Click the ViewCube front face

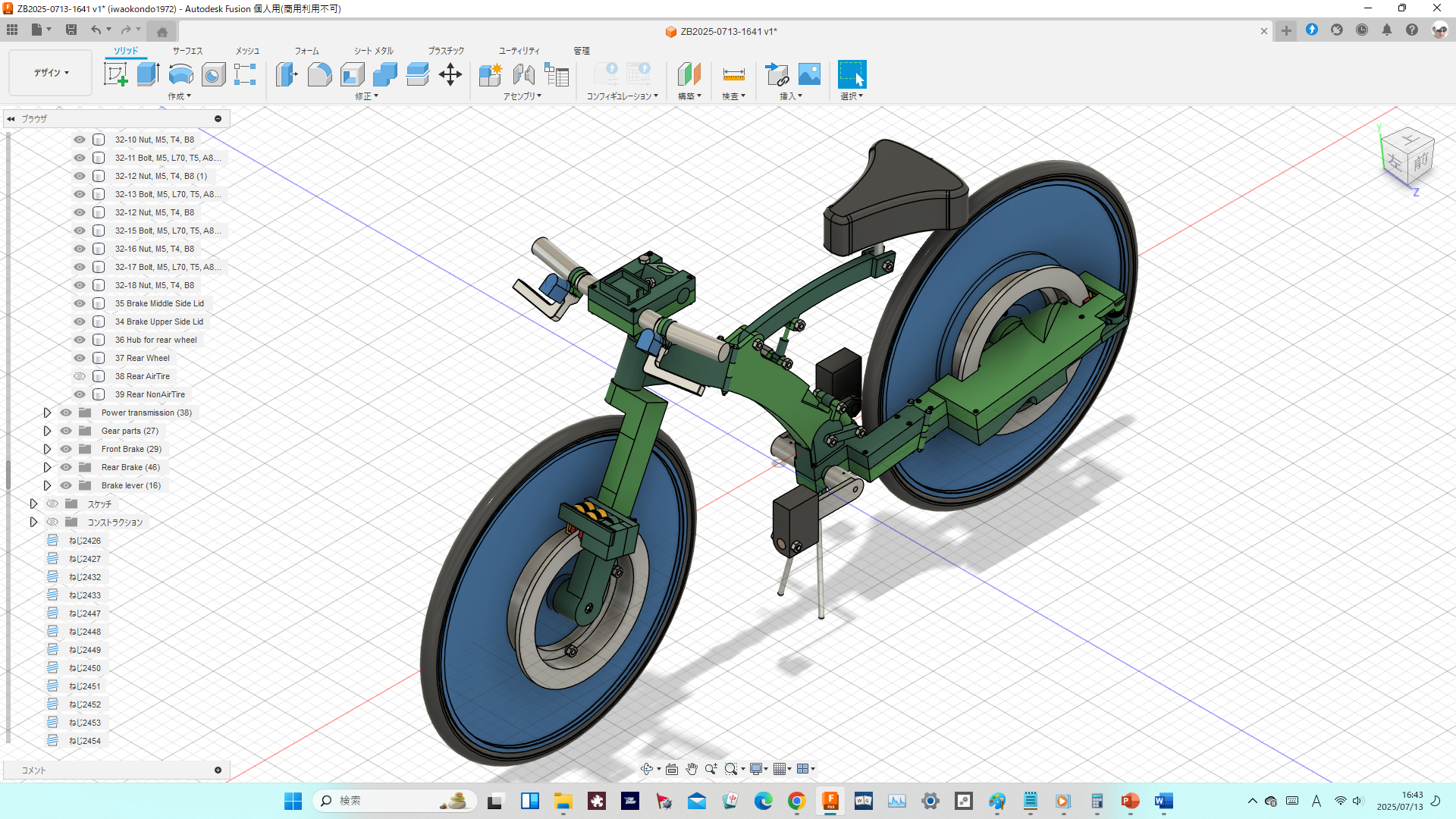(x=1420, y=161)
